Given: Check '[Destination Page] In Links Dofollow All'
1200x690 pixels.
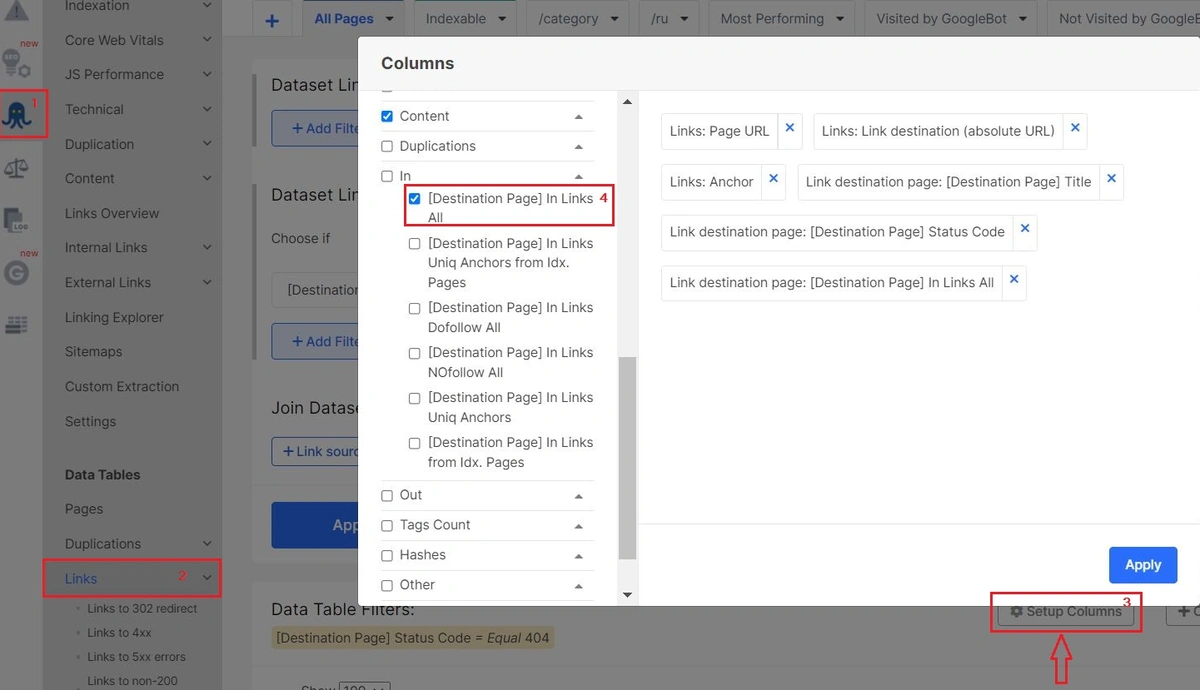Looking at the screenshot, I should [414, 309].
